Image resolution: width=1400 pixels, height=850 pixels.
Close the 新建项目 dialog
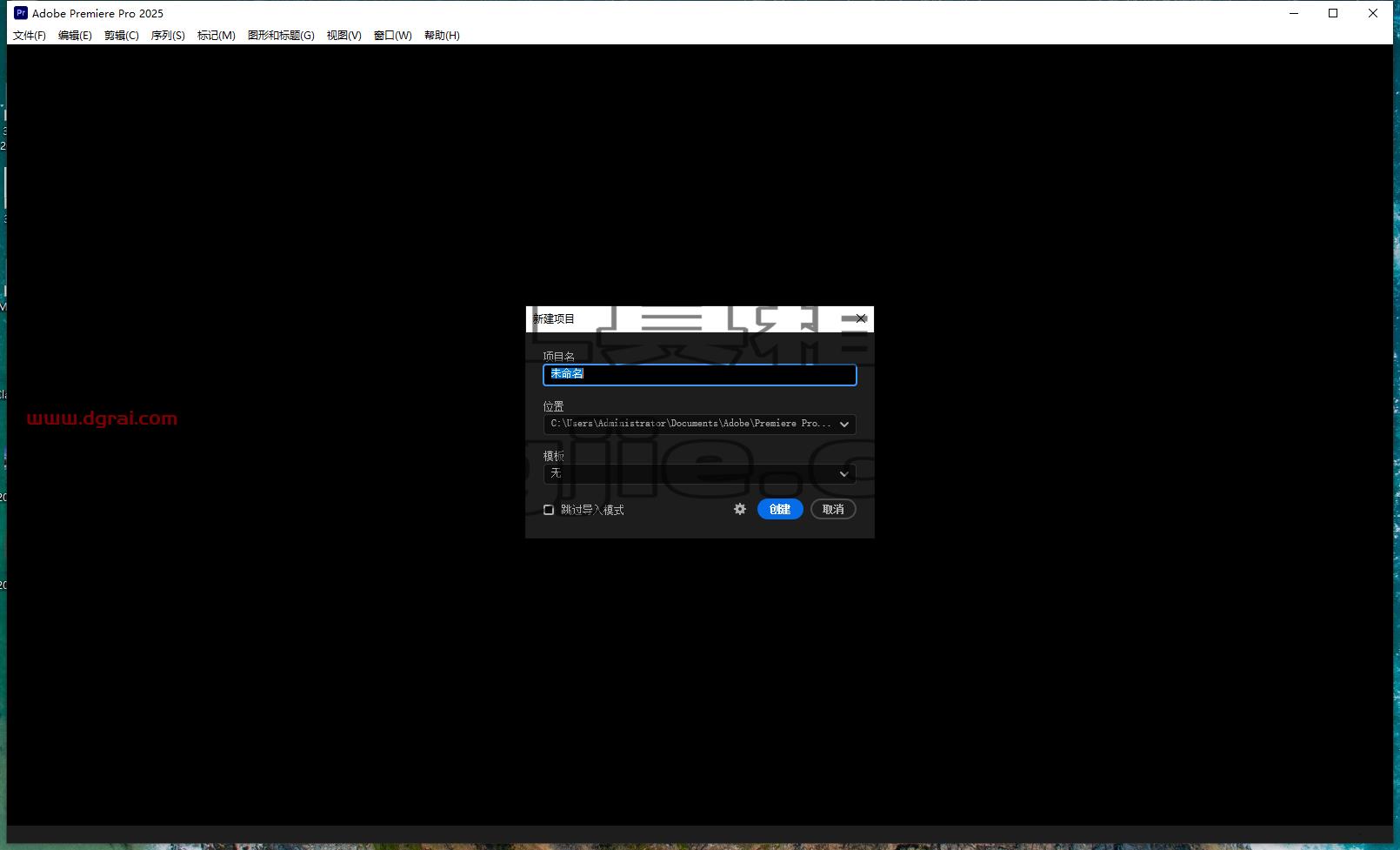tap(861, 318)
